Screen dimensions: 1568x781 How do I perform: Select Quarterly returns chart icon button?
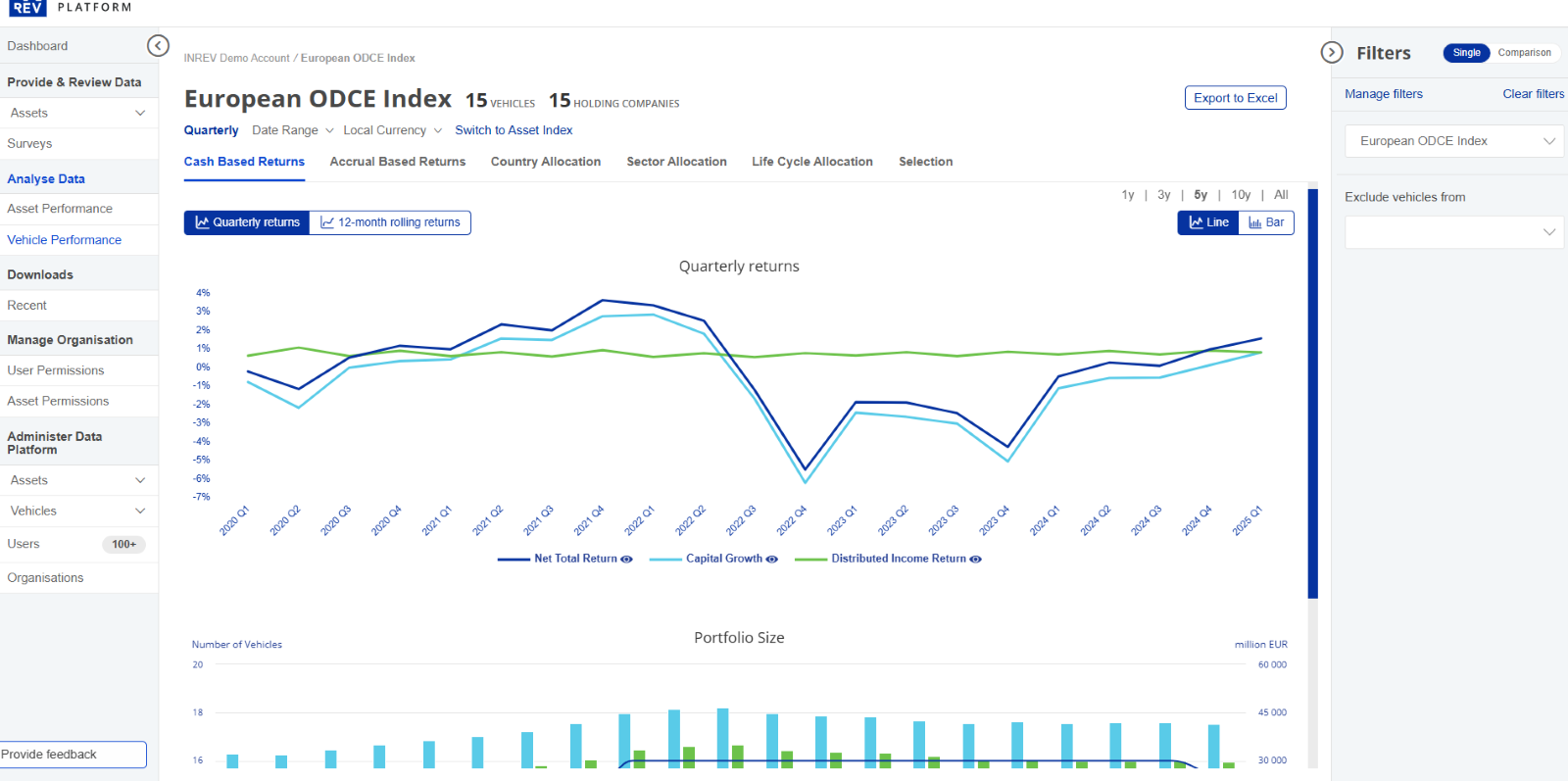(x=247, y=222)
